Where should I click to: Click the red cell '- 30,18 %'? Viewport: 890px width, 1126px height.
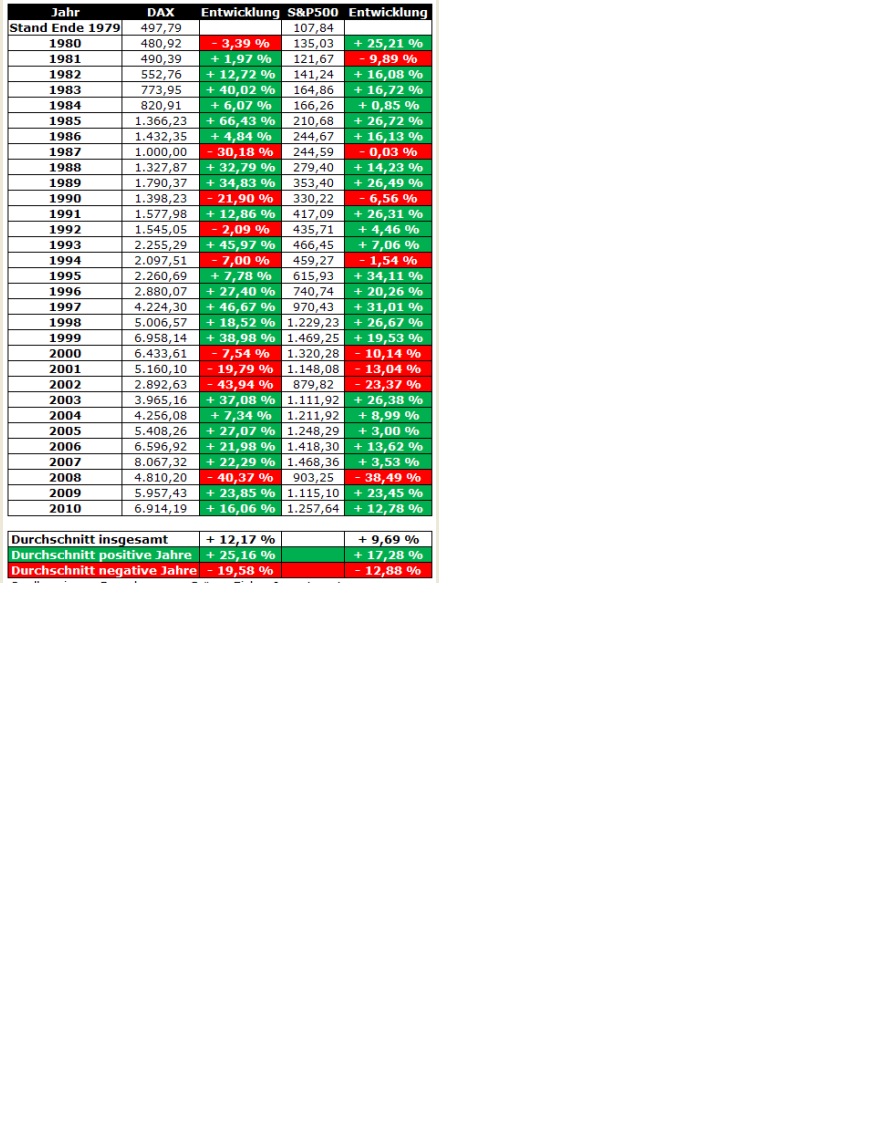tap(241, 152)
